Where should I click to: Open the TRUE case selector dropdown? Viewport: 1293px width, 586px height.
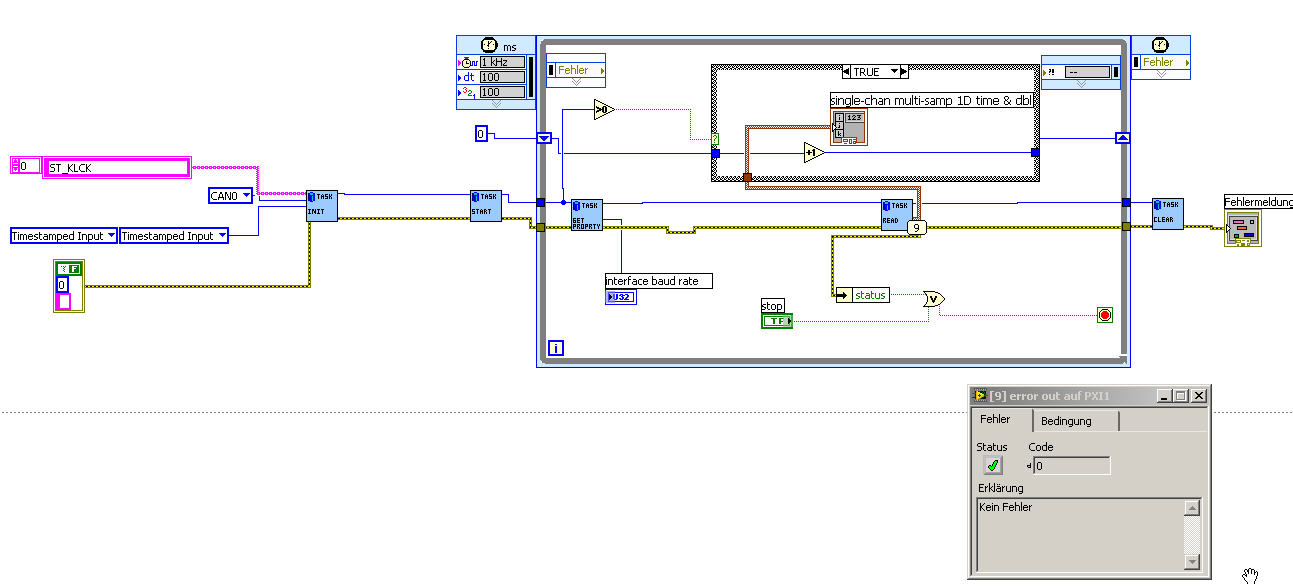[x=875, y=72]
